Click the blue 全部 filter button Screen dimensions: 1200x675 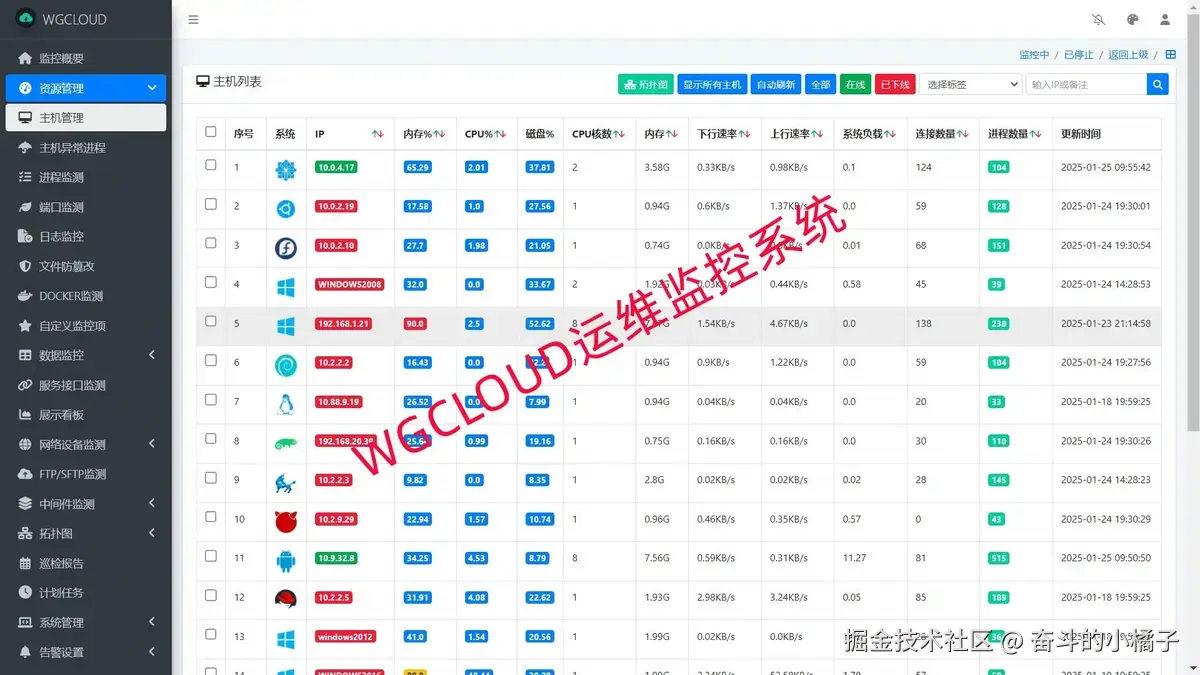click(821, 85)
